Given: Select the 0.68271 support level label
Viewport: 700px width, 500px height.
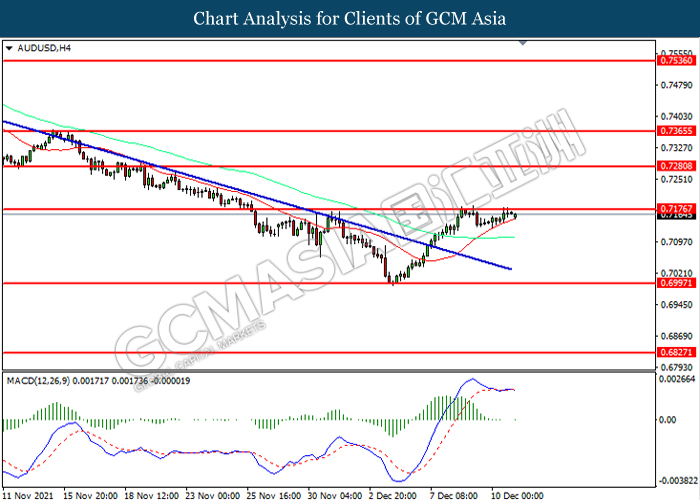Looking at the screenshot, I should (x=677, y=352).
